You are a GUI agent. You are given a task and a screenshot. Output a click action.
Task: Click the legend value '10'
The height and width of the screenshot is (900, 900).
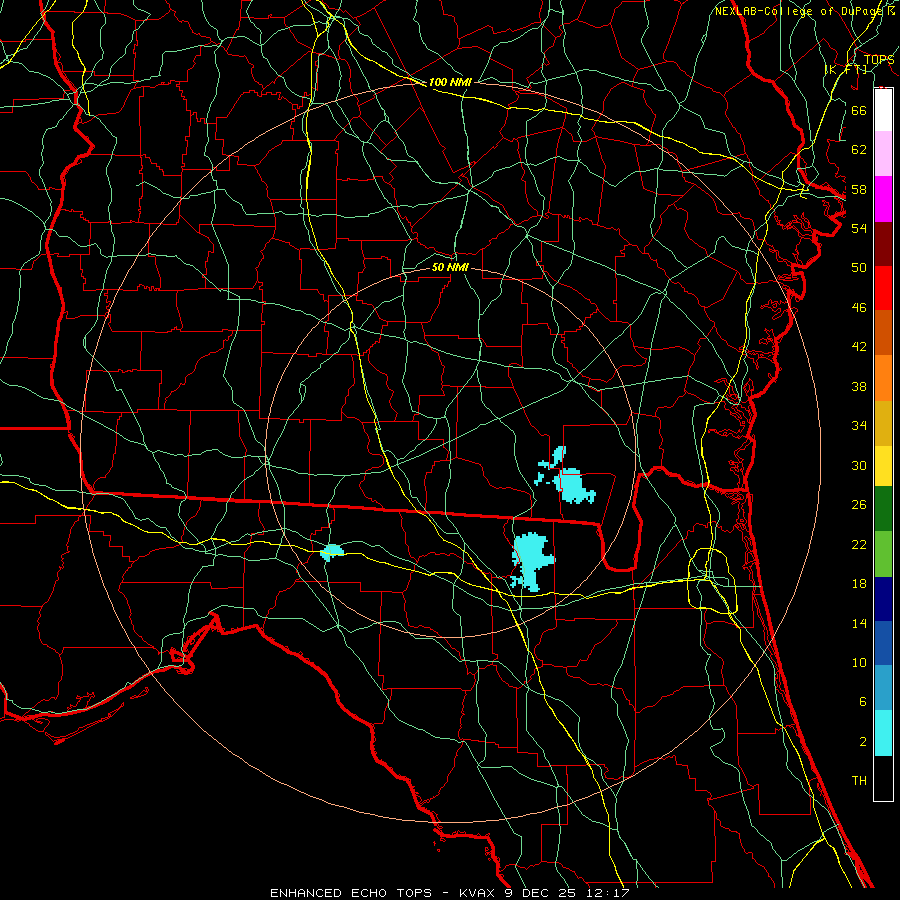pos(859,662)
